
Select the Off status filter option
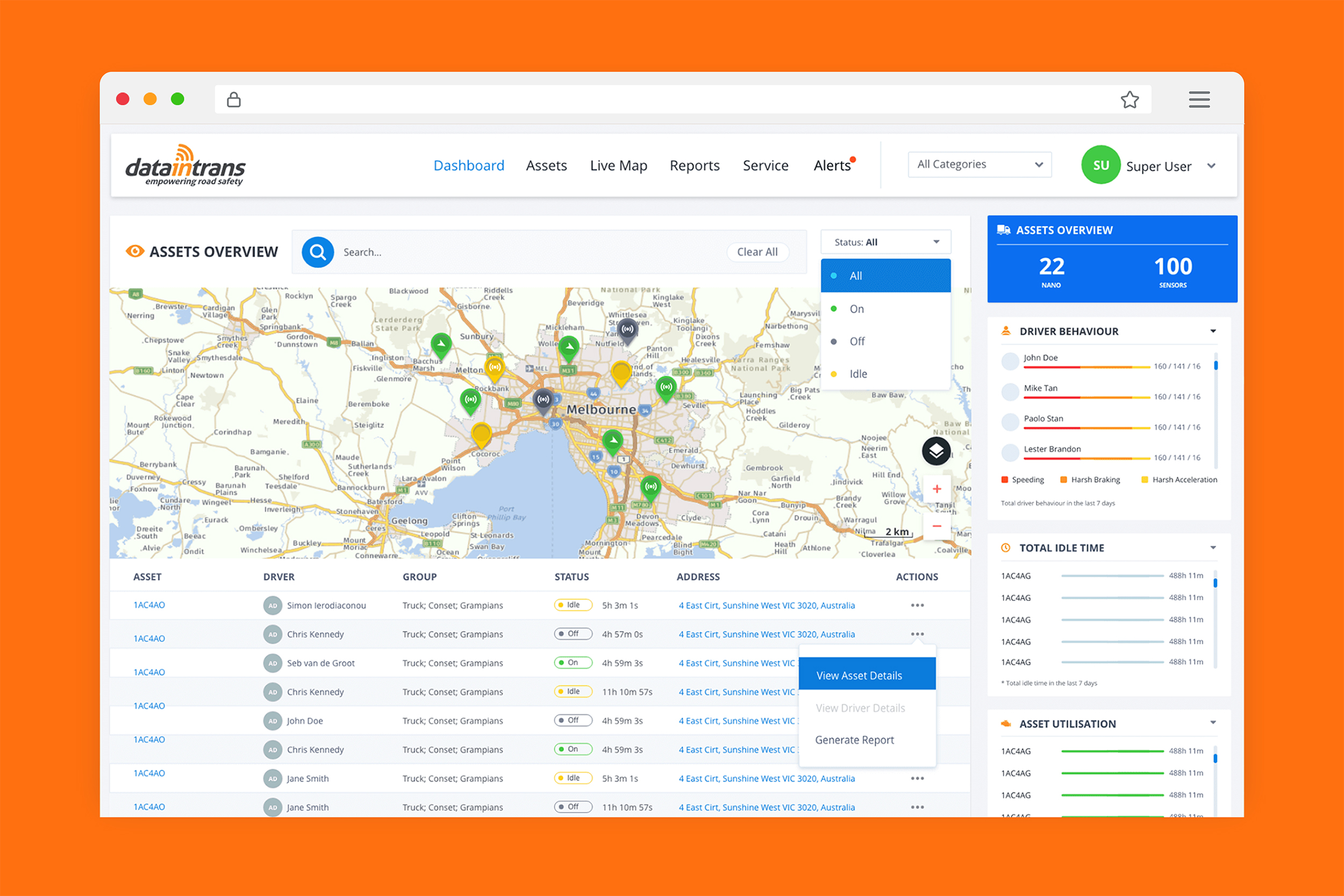click(856, 342)
